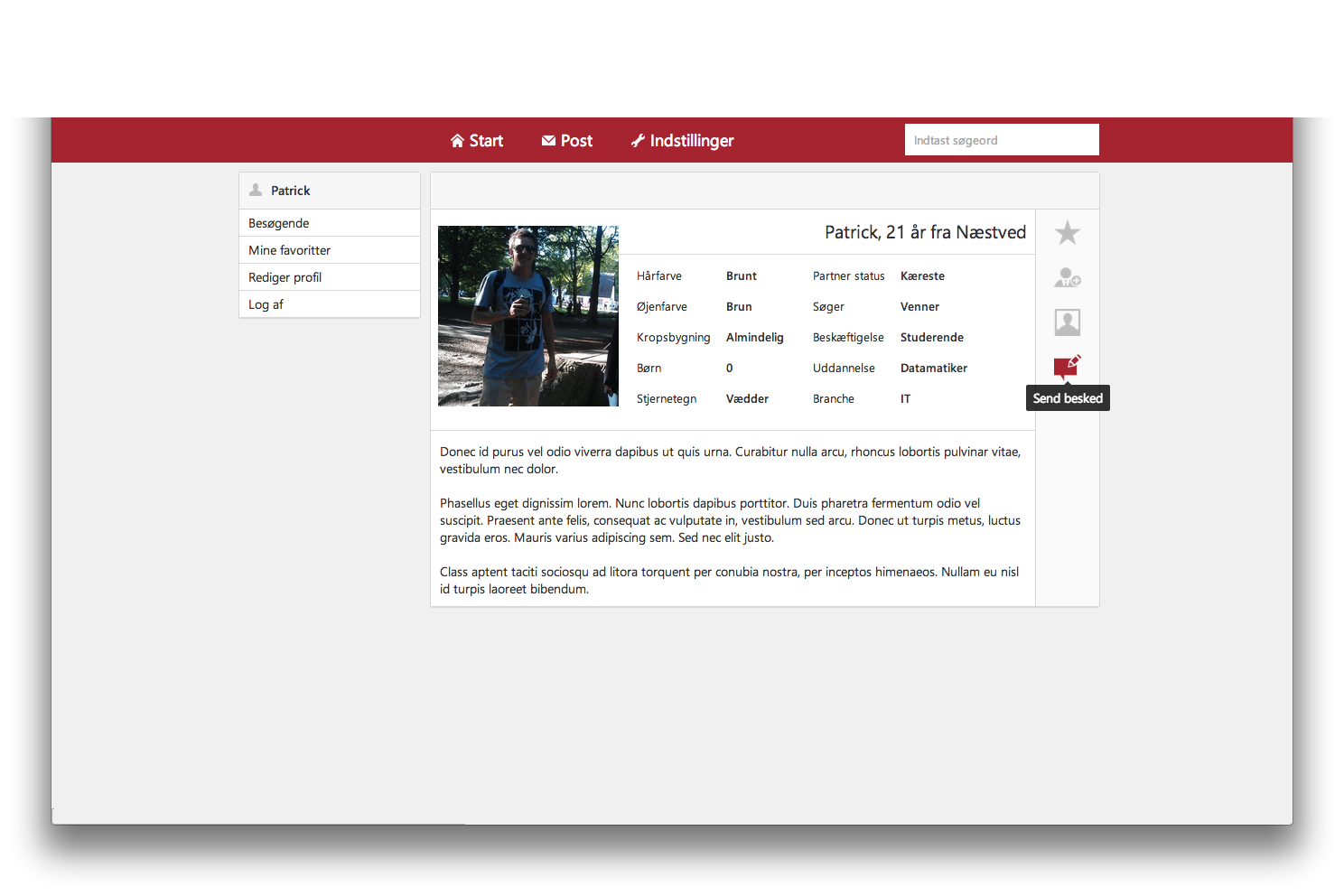Choose Rediger profil in the sidebar
The width and height of the screenshot is (1344, 896).
coord(330,277)
